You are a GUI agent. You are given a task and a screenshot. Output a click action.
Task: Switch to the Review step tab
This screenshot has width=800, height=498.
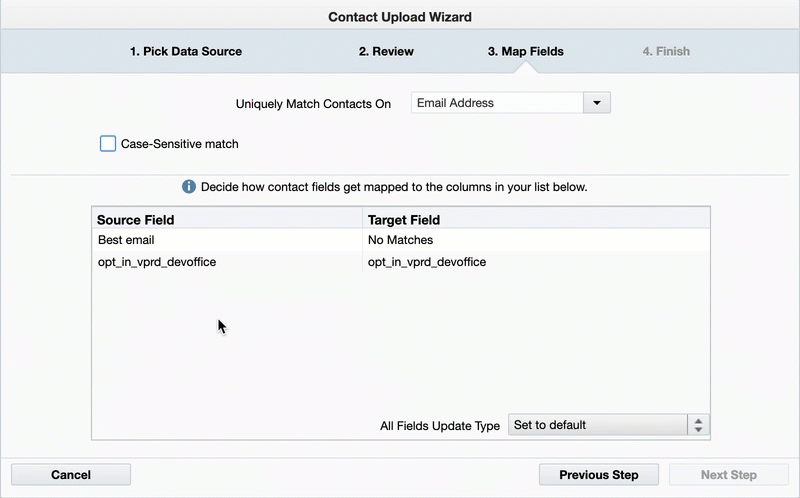386,51
